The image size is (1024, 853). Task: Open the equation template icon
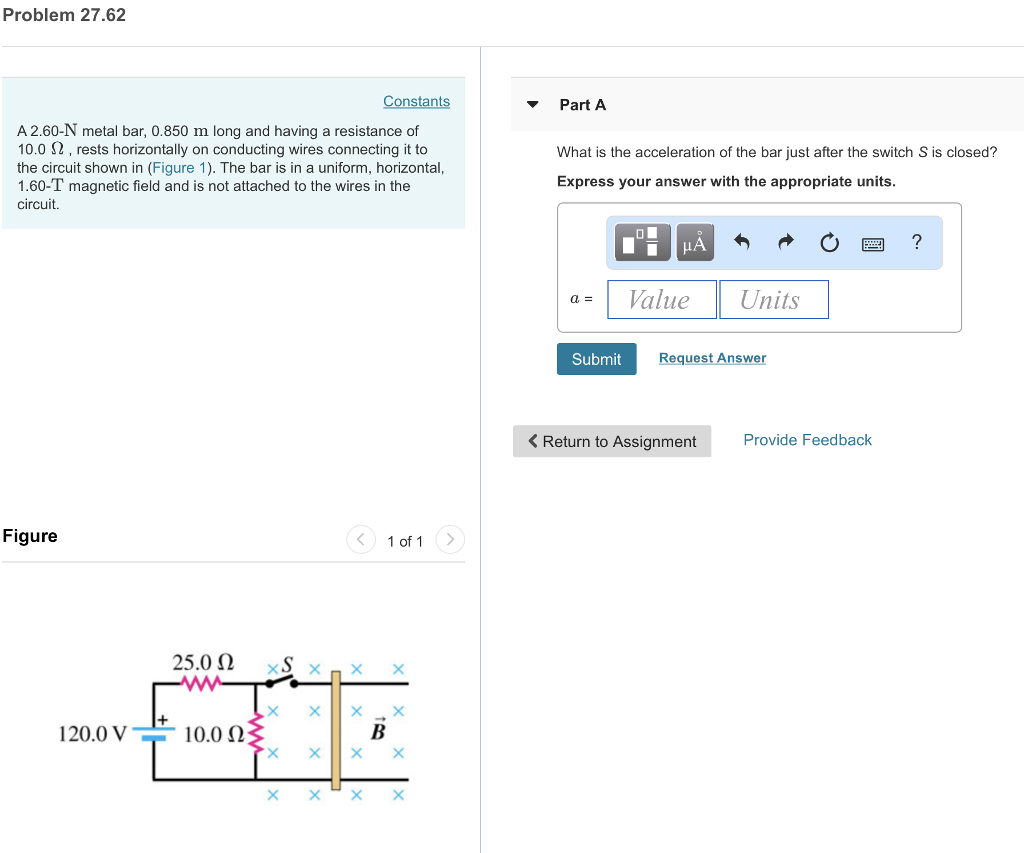click(642, 242)
